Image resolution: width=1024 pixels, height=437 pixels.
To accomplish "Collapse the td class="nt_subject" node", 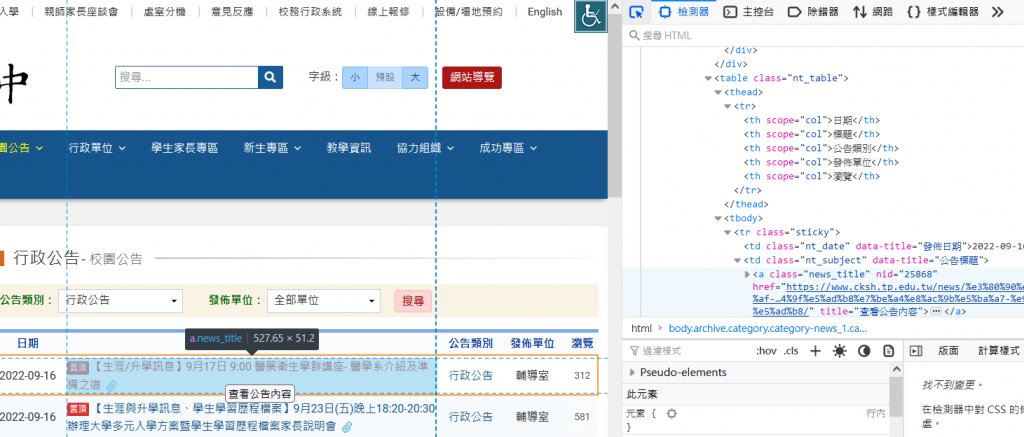I will (x=738, y=261).
